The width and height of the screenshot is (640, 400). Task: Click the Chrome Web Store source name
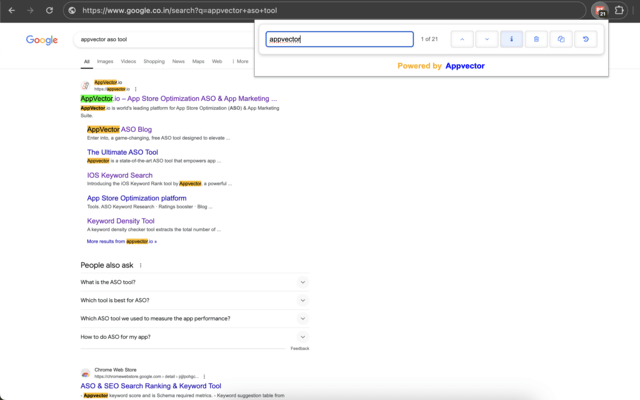tap(116, 370)
